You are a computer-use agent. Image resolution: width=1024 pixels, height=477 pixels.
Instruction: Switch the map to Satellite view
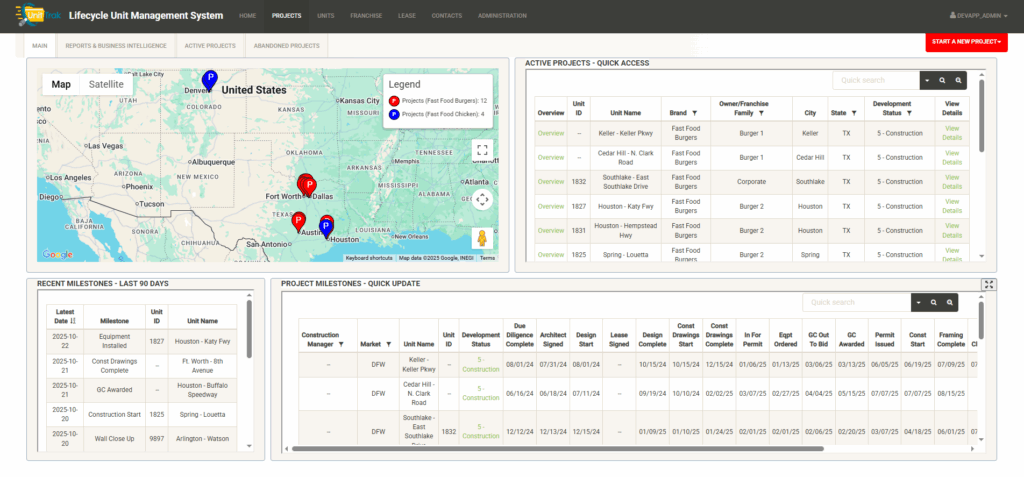click(106, 85)
